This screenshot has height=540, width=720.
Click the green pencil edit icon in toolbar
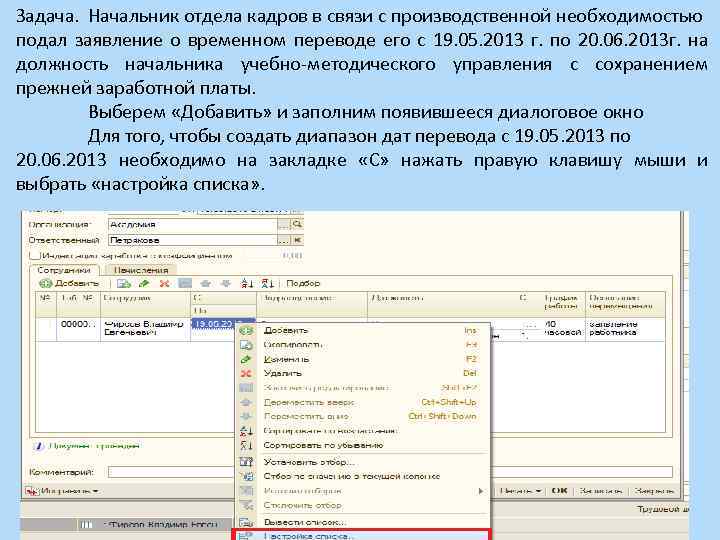[x=144, y=284]
